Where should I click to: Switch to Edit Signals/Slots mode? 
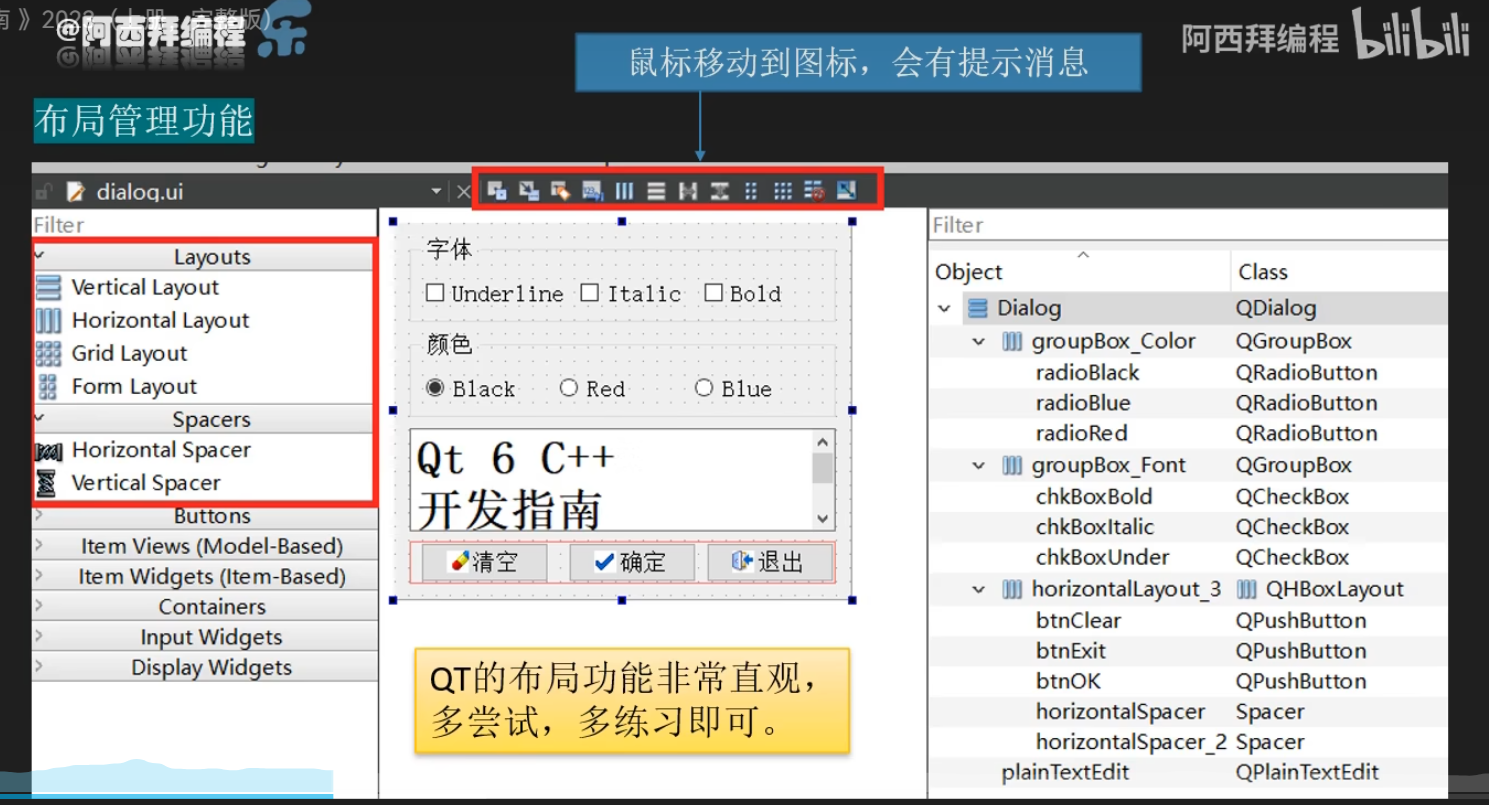(528, 190)
